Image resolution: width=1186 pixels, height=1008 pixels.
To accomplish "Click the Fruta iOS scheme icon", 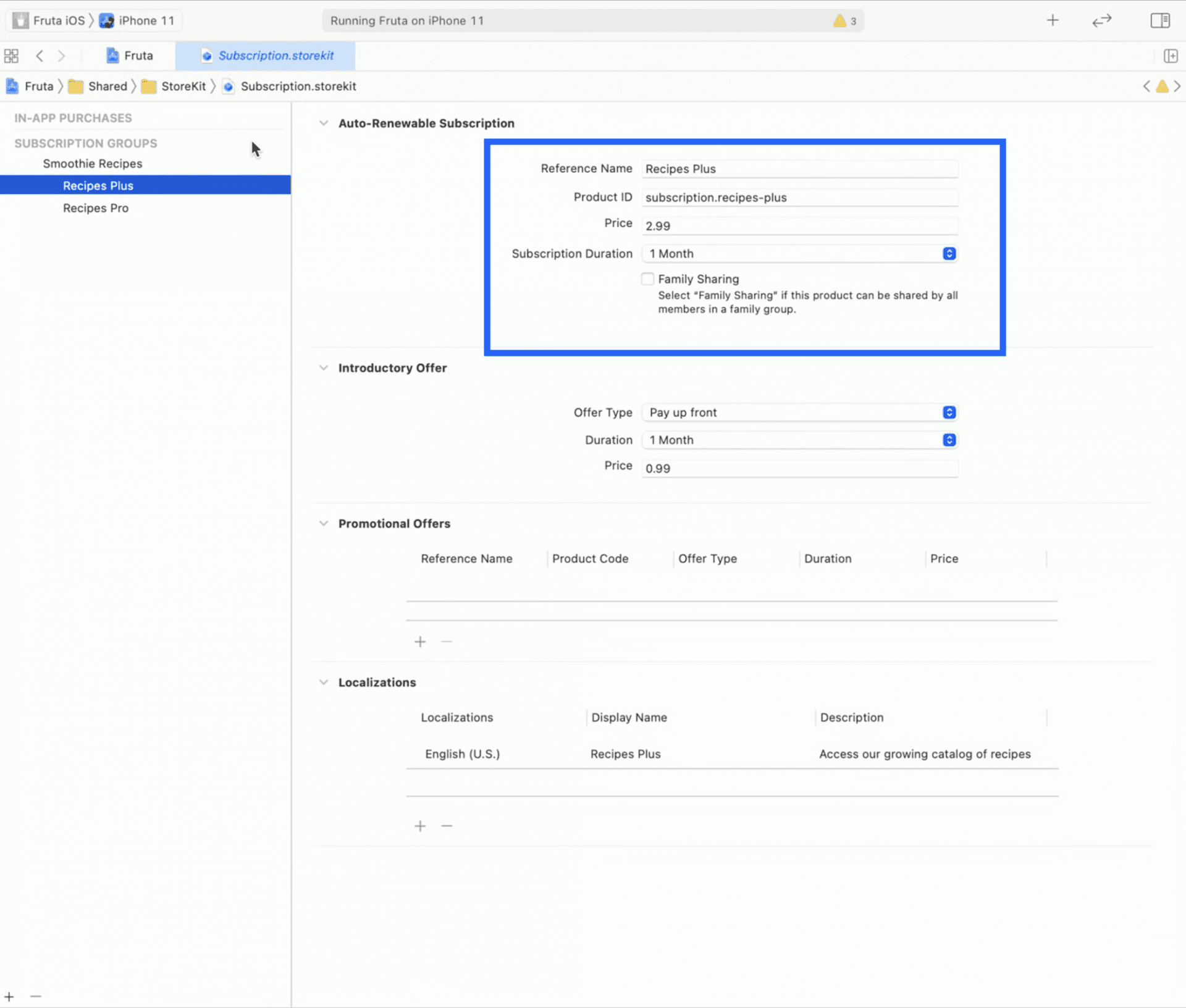I will coord(20,20).
